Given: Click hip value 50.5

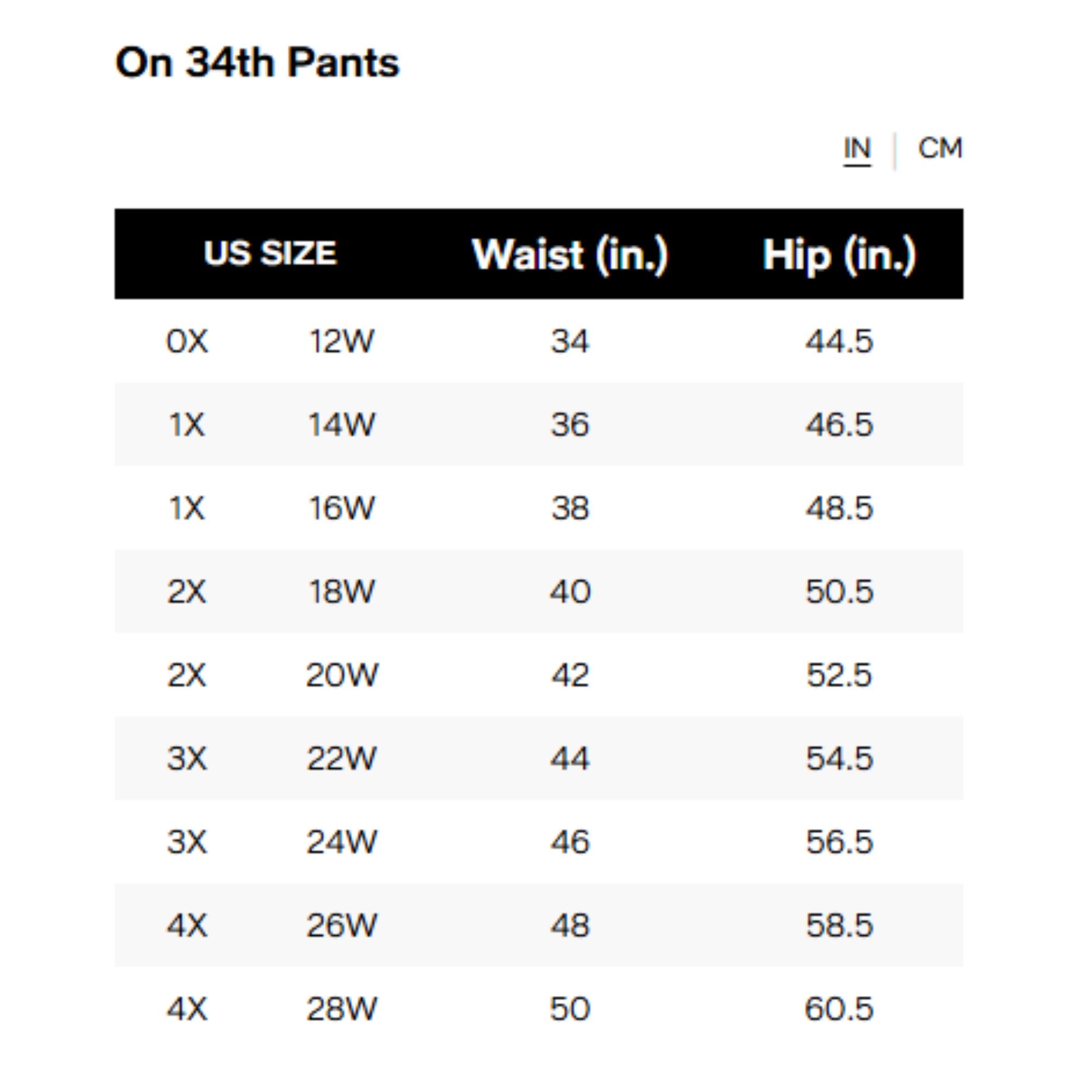Looking at the screenshot, I should 839,592.
